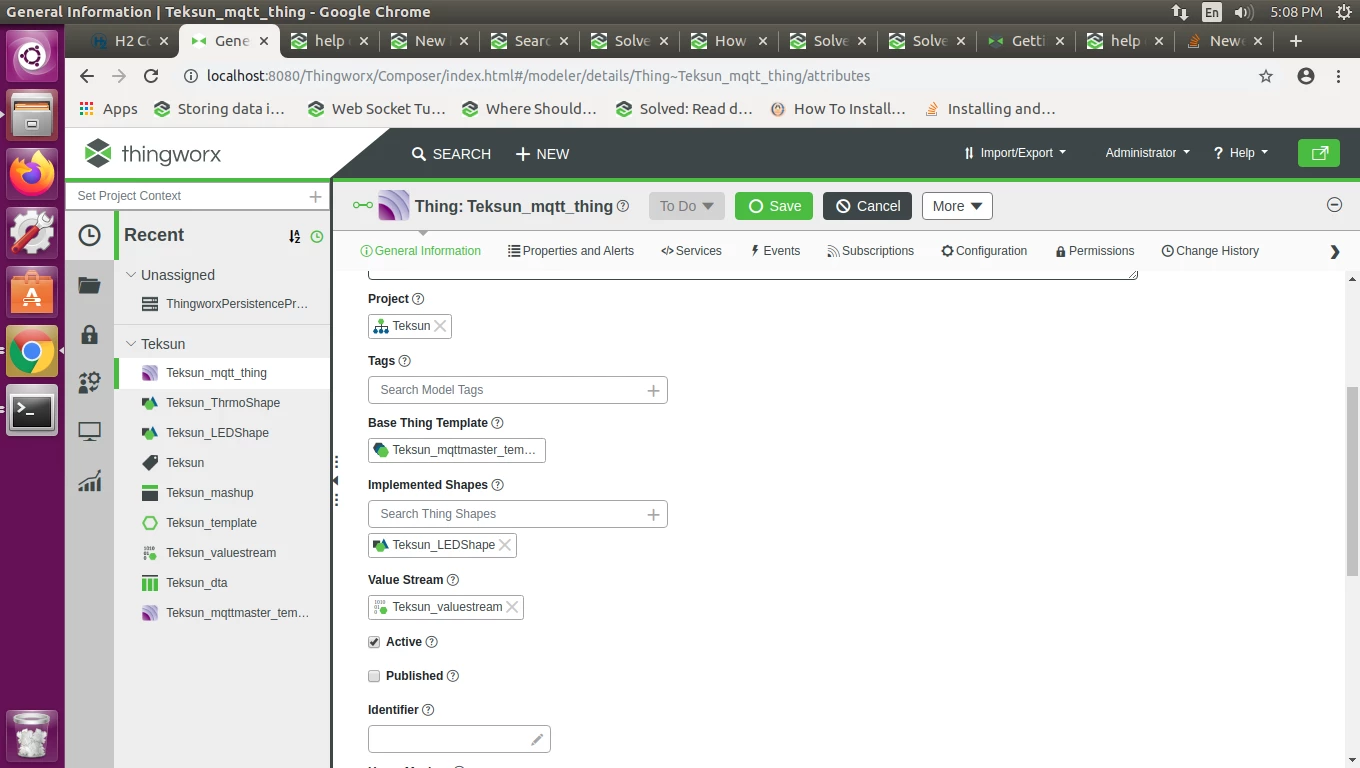
Task: Open the Browse folder icon in sidebar
Action: (x=90, y=286)
